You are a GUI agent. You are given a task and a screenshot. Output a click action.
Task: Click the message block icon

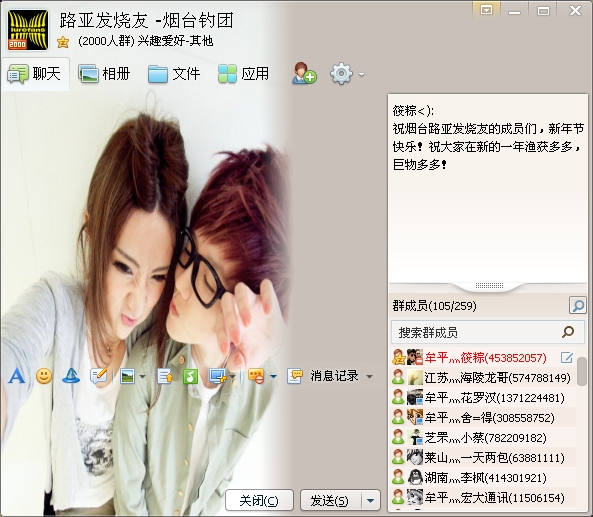pyautogui.click(x=256, y=376)
